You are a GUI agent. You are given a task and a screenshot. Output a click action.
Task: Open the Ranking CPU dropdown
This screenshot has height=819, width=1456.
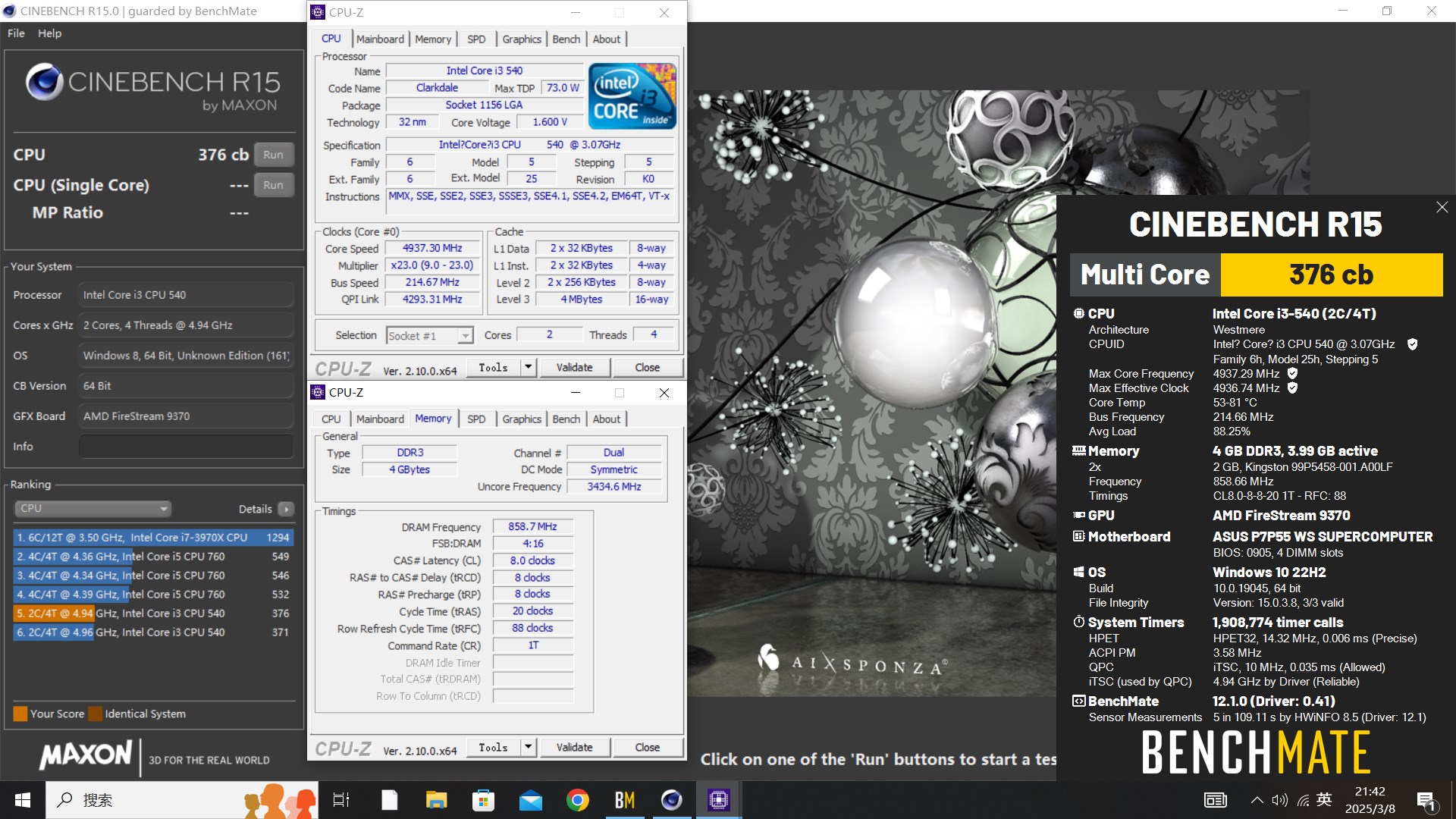click(x=93, y=508)
